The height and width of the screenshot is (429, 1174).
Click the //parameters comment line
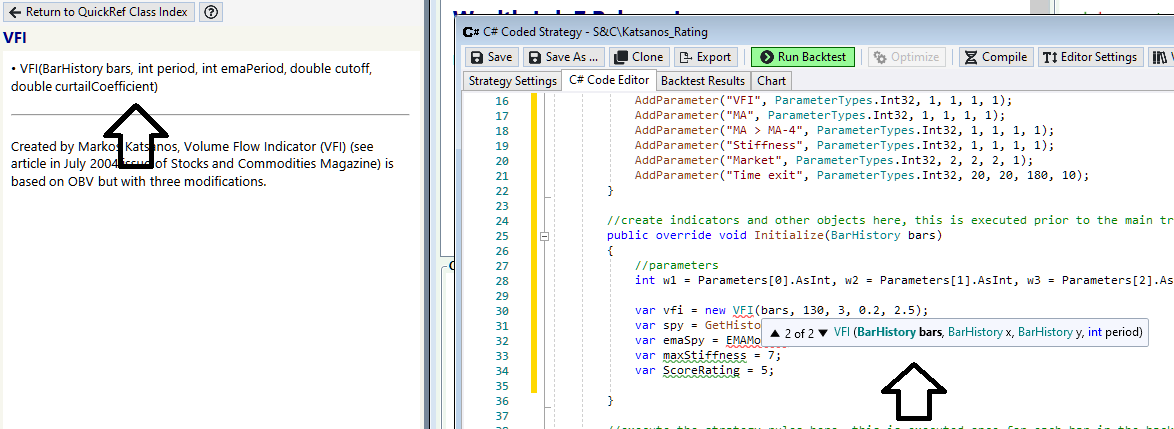pos(676,265)
